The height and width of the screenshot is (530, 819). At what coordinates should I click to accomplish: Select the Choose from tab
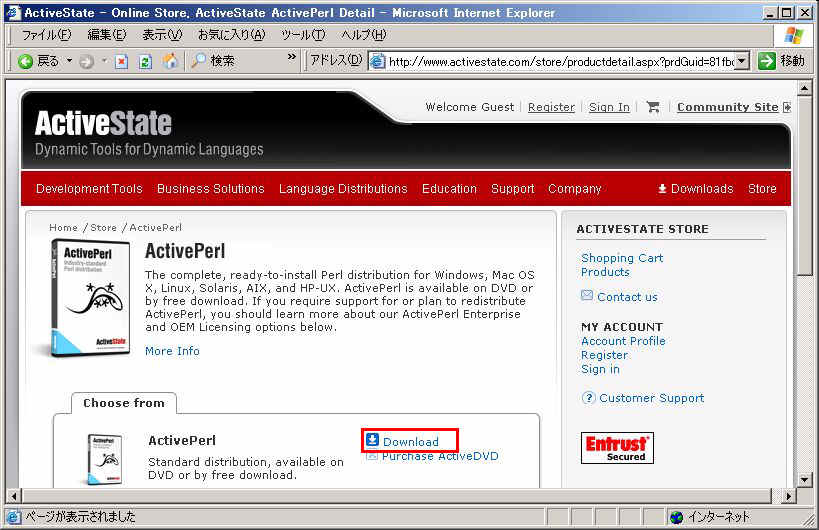(x=124, y=403)
